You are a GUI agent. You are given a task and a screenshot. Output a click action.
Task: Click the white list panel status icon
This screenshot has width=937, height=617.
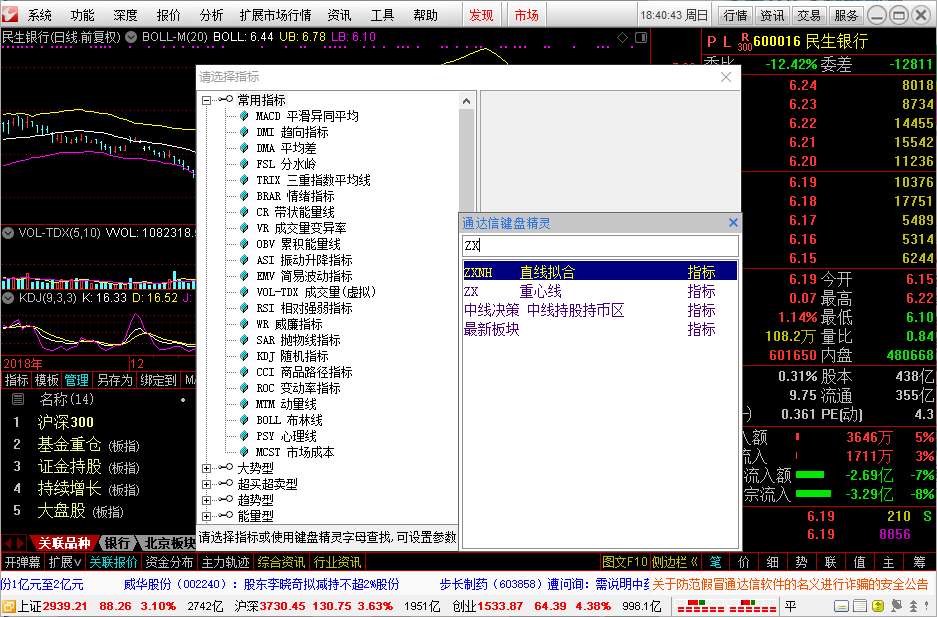860,607
